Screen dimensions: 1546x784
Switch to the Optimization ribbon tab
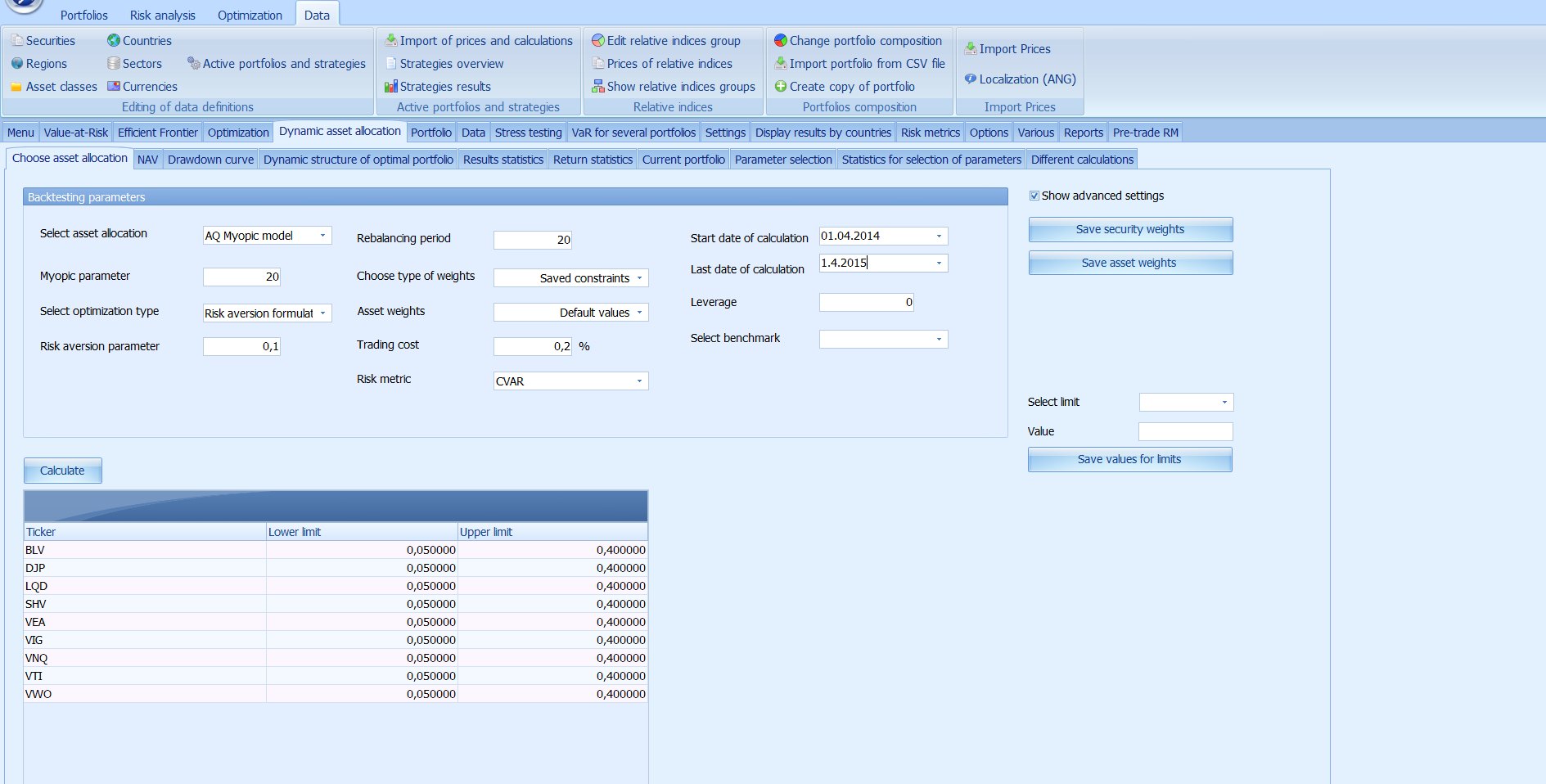pos(250,16)
